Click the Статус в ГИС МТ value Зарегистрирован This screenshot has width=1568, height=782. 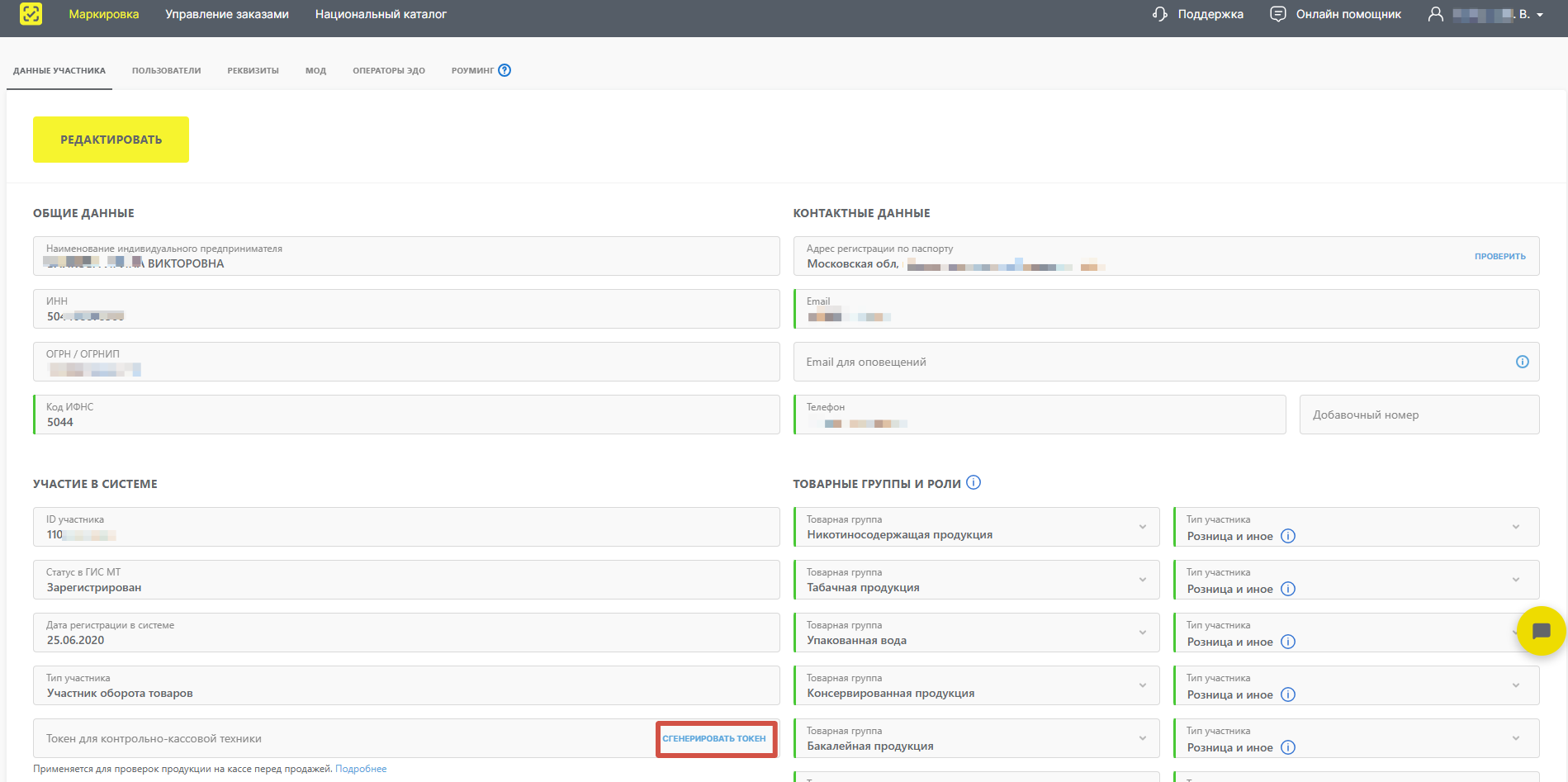[x=94, y=587]
